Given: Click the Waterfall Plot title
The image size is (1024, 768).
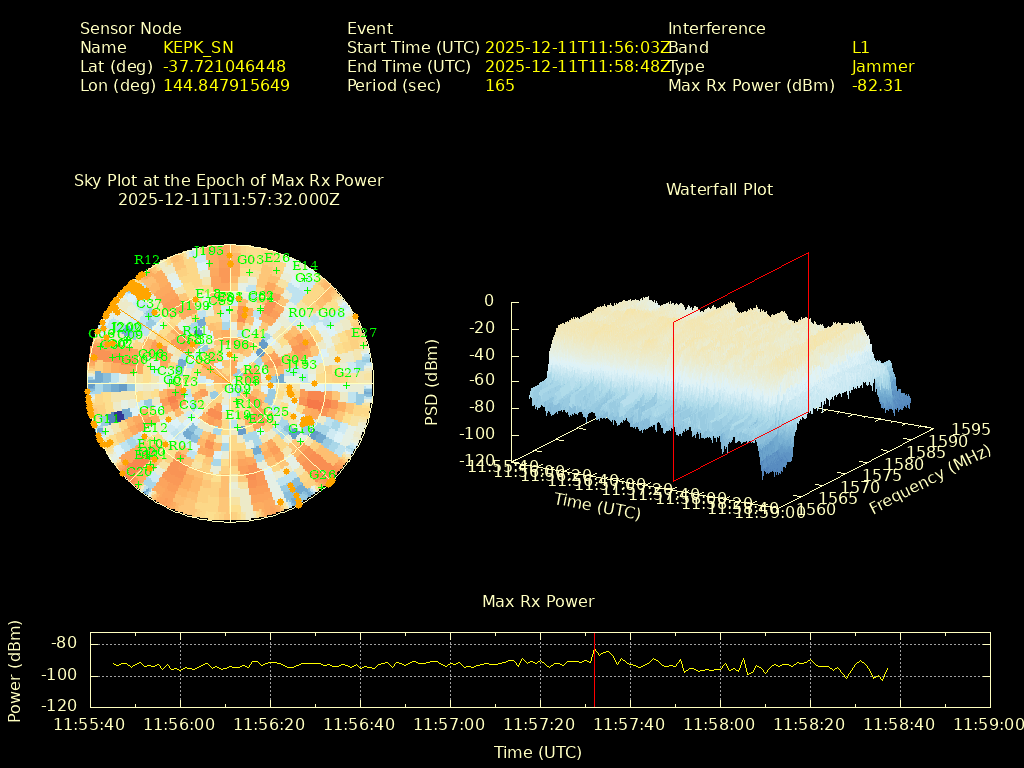Looking at the screenshot, I should 719,189.
